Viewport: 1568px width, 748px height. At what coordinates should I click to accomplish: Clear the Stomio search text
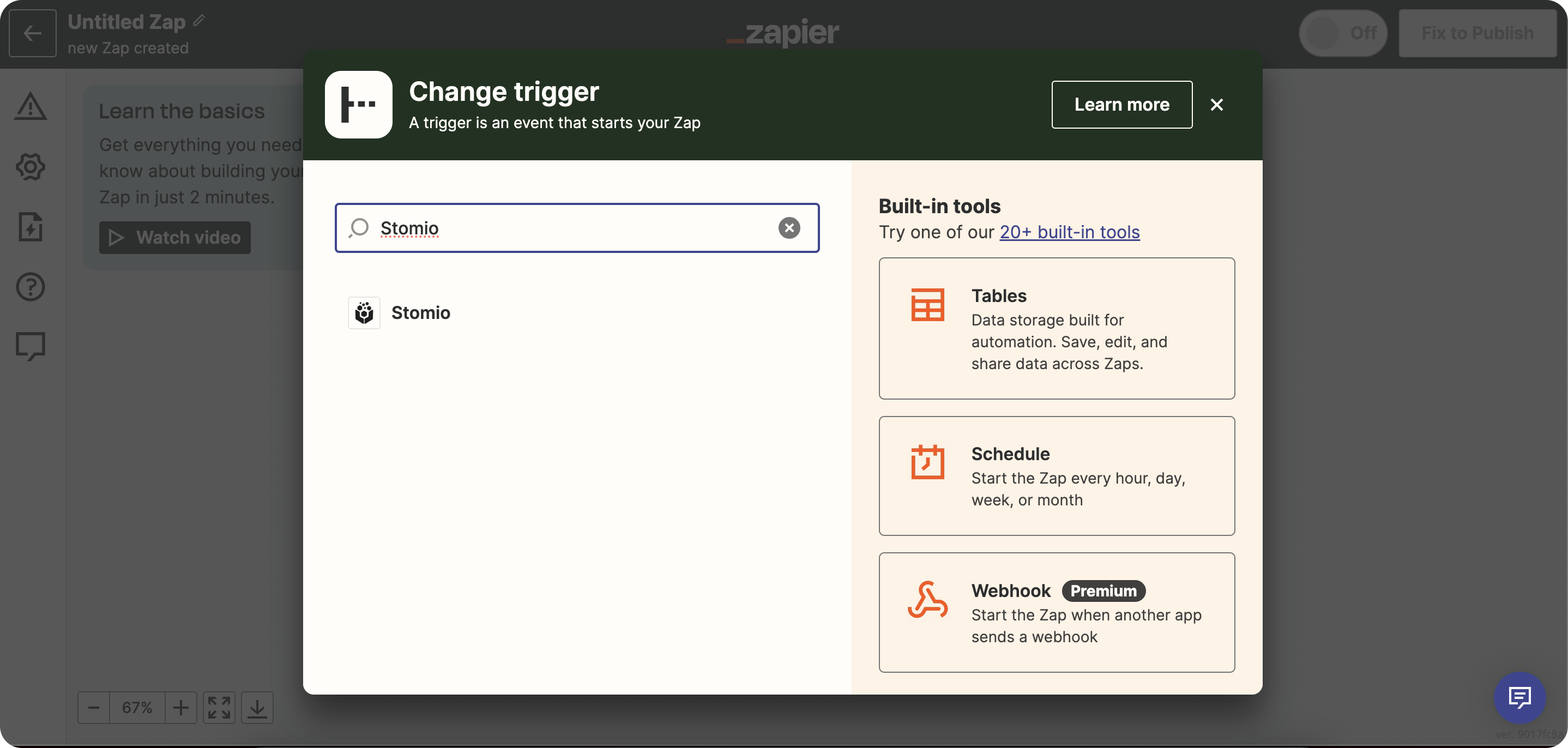[x=789, y=228]
